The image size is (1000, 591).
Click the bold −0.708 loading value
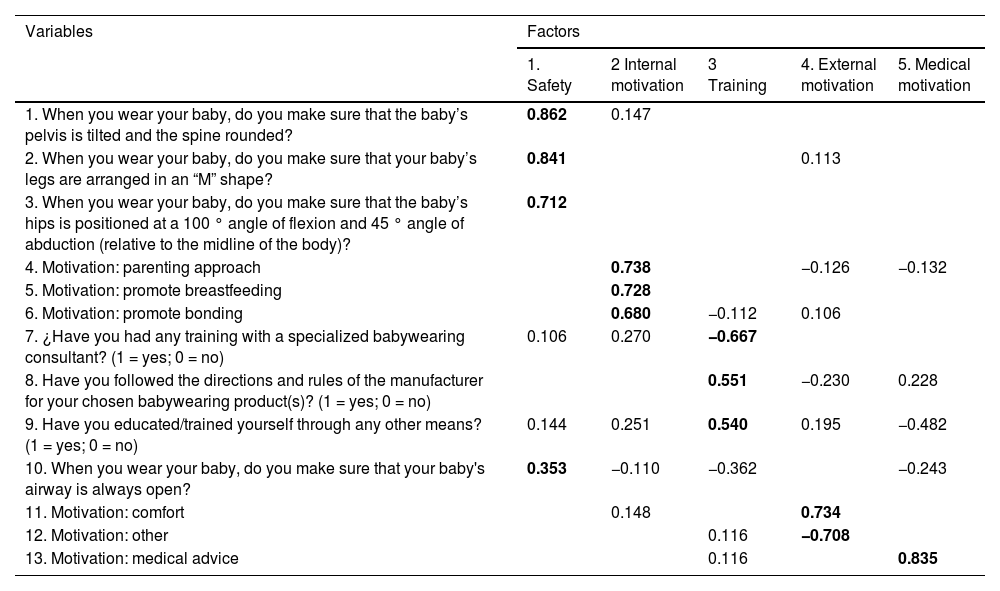coord(825,536)
